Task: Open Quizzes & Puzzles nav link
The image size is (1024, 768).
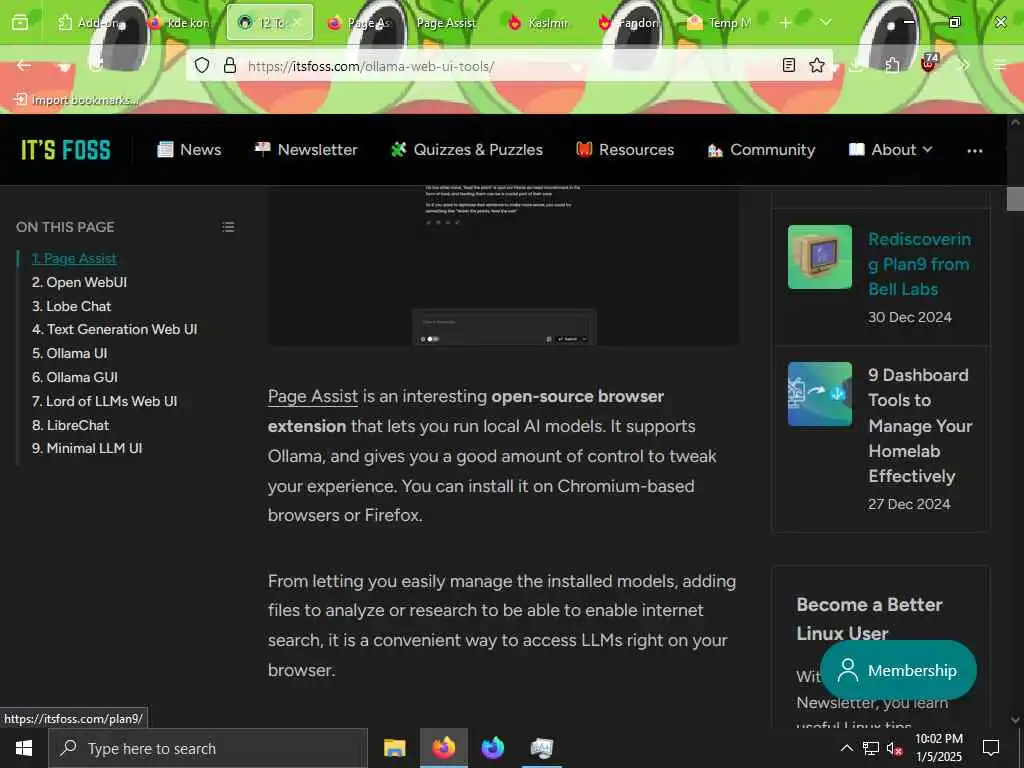Action: [467, 150]
